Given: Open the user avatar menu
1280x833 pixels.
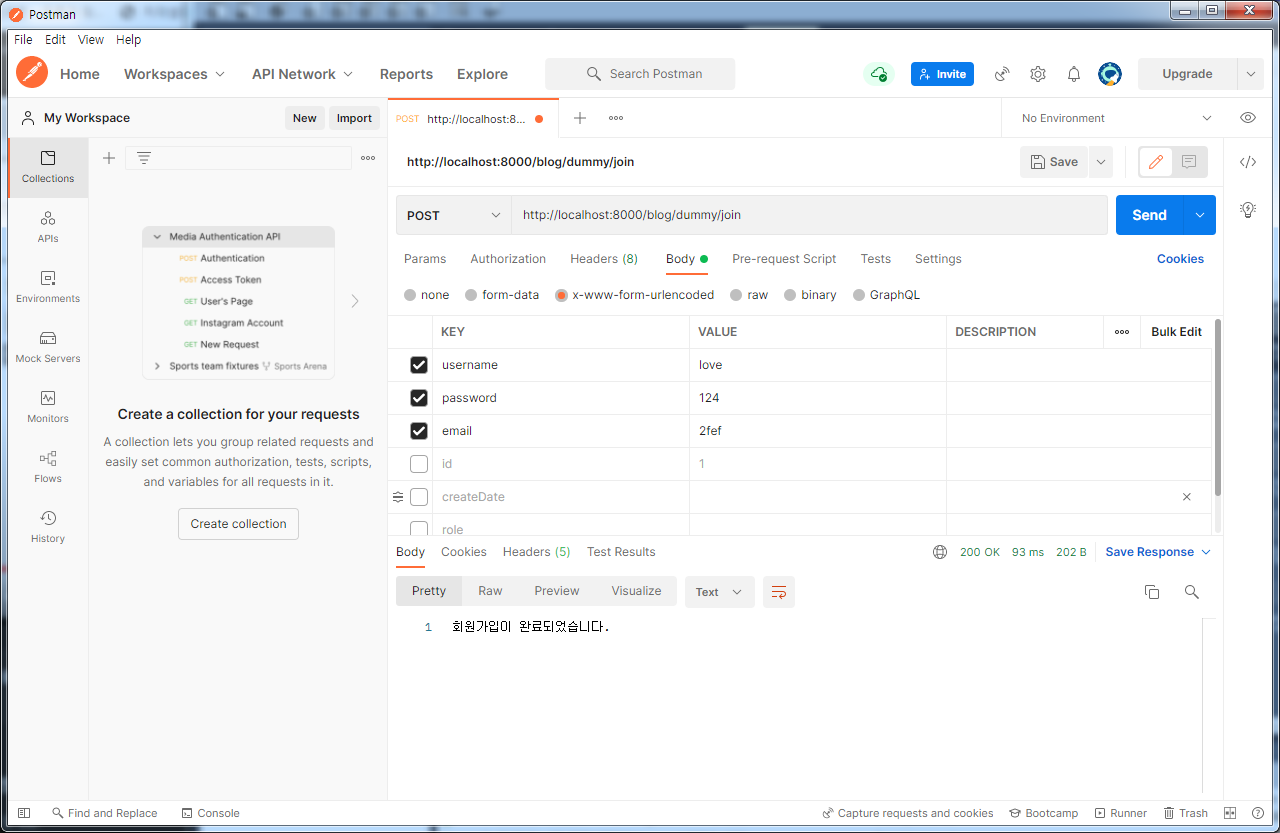Looking at the screenshot, I should pyautogui.click(x=1110, y=74).
